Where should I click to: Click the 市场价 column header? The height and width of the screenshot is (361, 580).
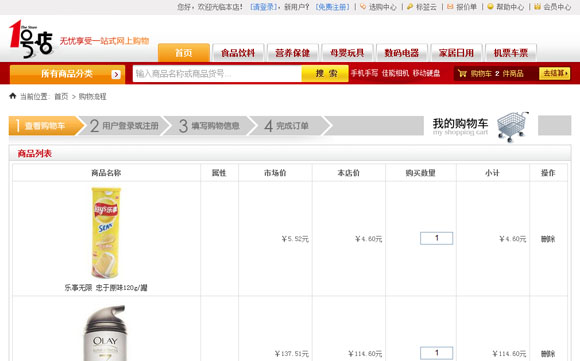(275, 173)
